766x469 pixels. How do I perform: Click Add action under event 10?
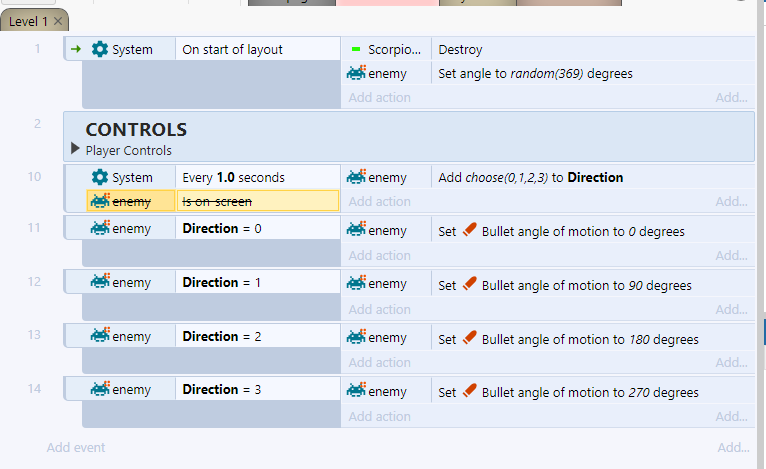[379, 202]
